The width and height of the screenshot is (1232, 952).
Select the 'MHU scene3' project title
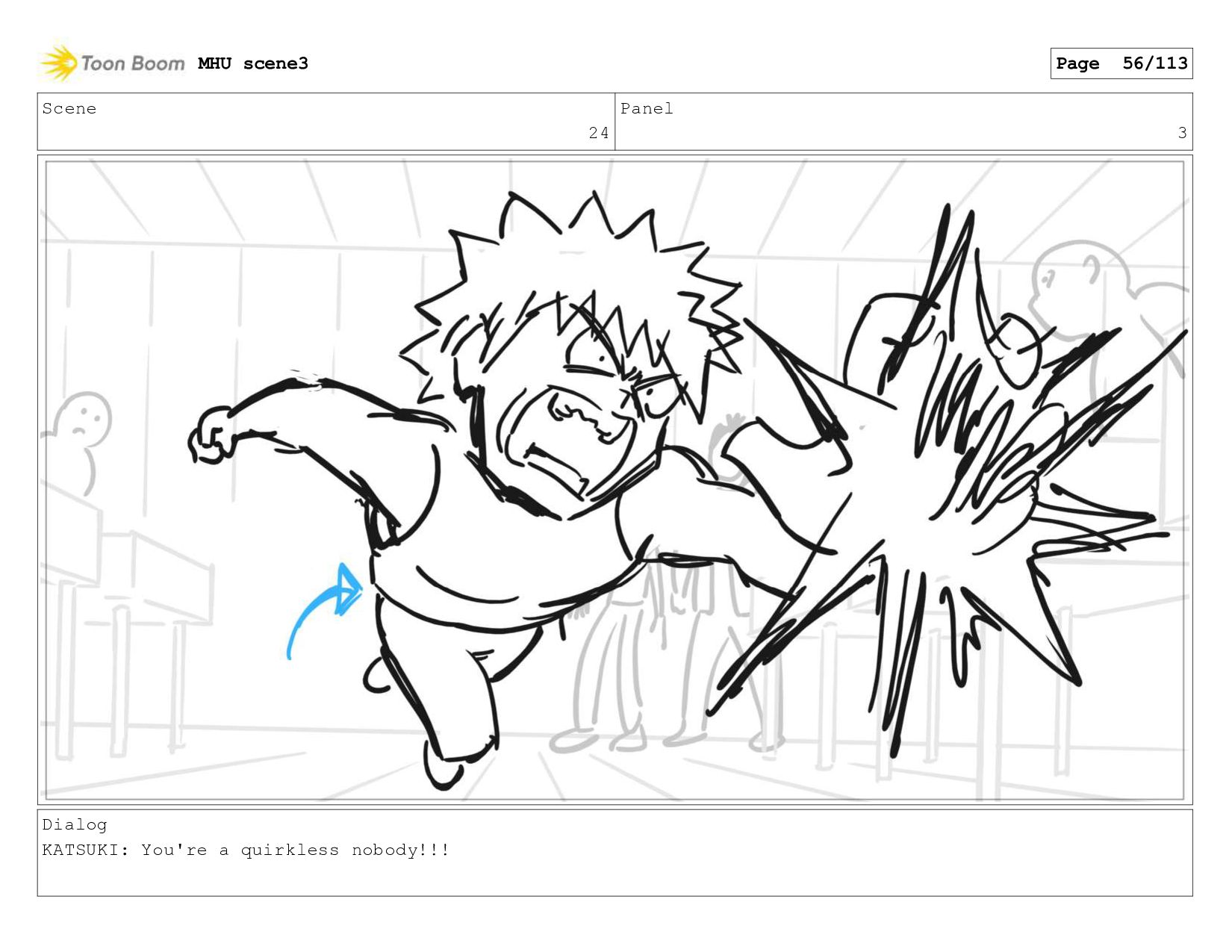point(253,63)
